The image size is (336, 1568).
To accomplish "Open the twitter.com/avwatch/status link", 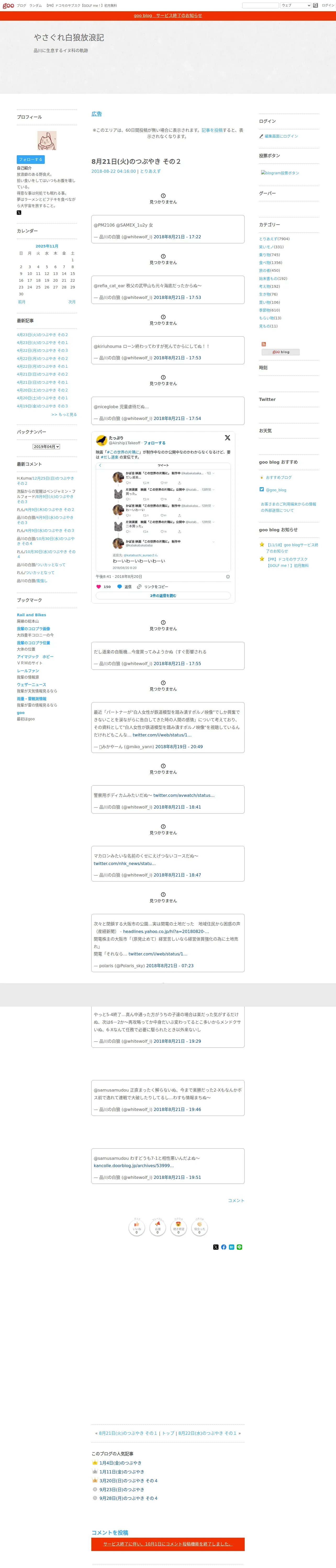I will (x=183, y=795).
